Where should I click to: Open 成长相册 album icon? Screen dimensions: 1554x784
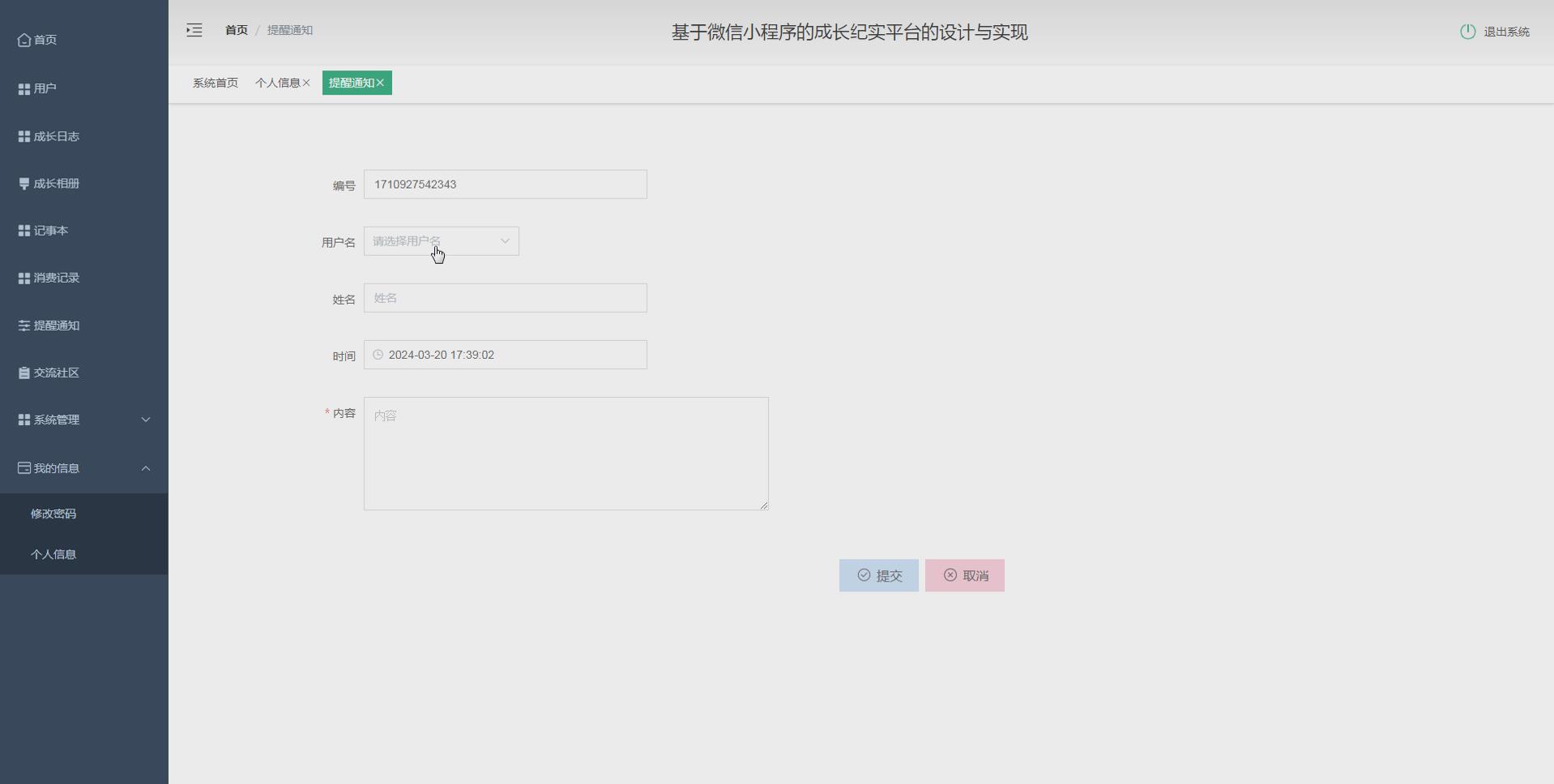pos(23,183)
